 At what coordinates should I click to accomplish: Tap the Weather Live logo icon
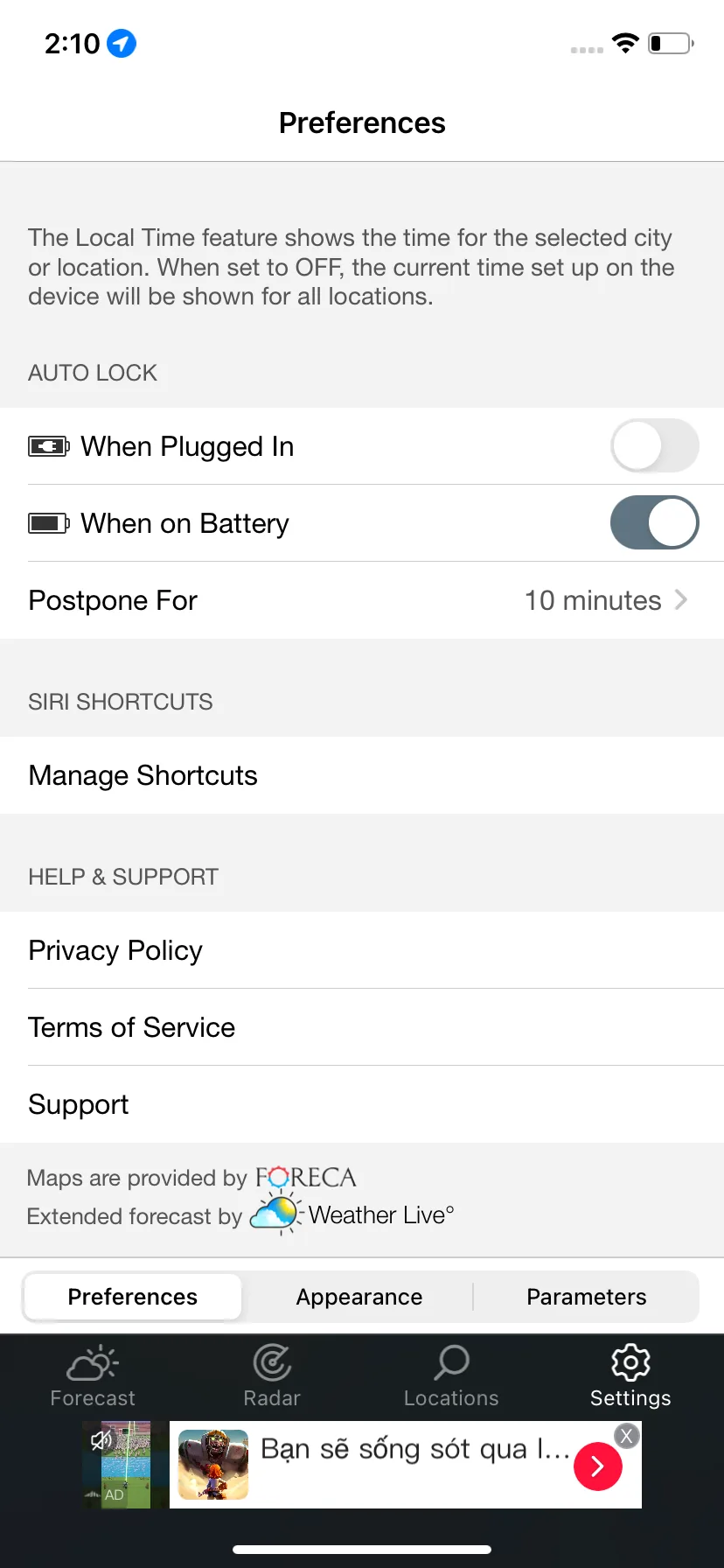pyautogui.click(x=275, y=1214)
